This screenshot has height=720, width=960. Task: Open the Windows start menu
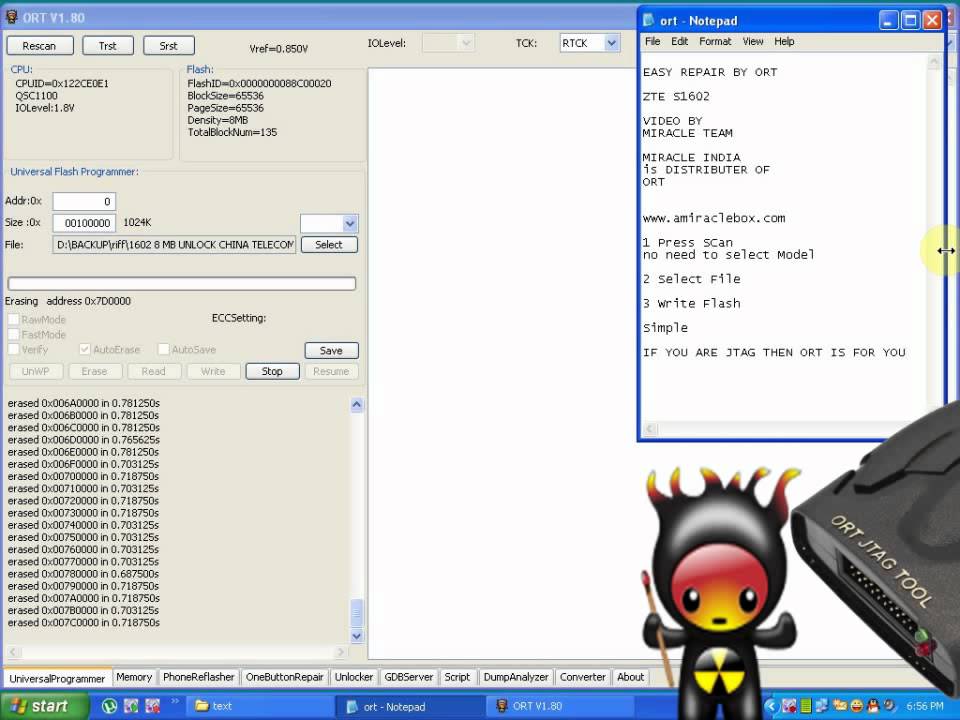(x=43, y=706)
